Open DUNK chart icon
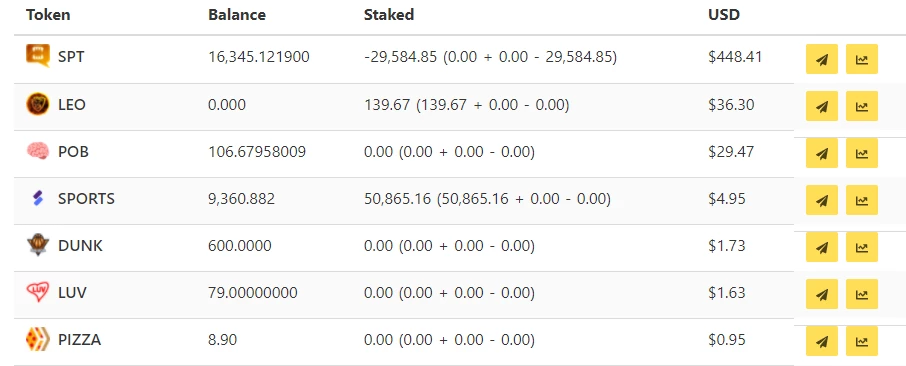The image size is (906, 366). point(862,247)
